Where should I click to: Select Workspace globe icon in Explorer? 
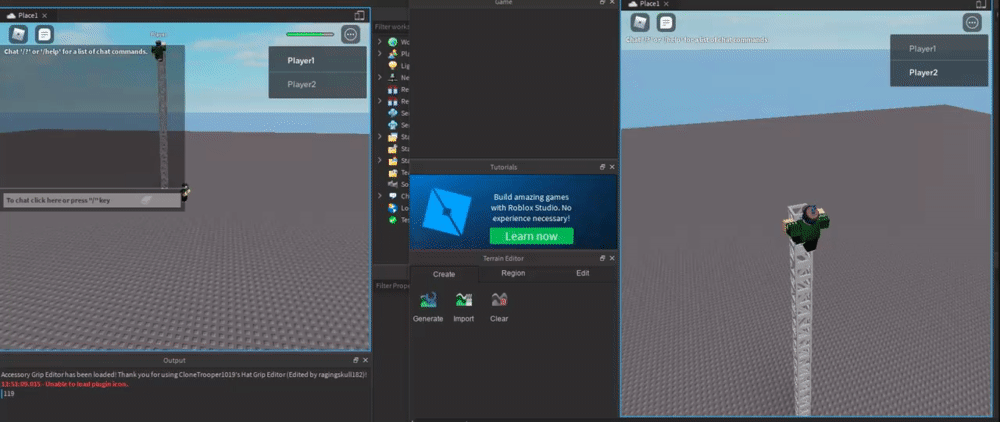[x=393, y=42]
